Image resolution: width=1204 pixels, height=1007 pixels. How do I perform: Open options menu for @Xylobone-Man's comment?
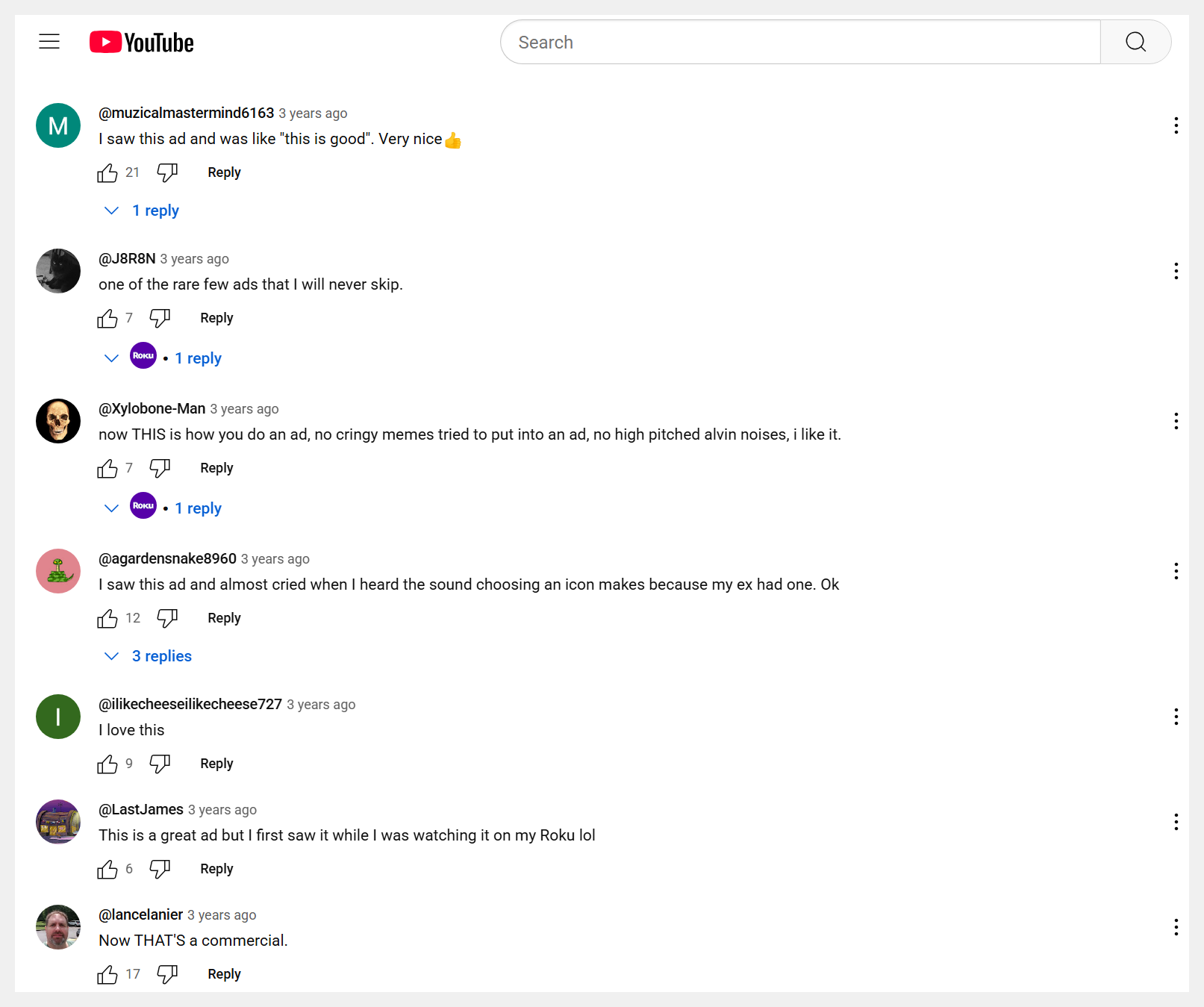pyautogui.click(x=1176, y=421)
